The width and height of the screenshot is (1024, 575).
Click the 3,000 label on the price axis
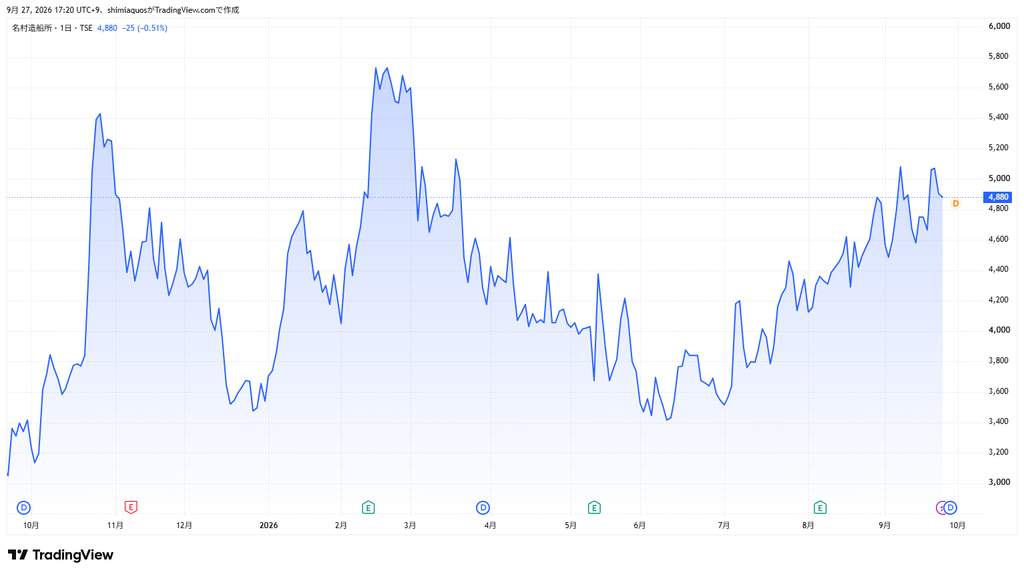click(999, 482)
